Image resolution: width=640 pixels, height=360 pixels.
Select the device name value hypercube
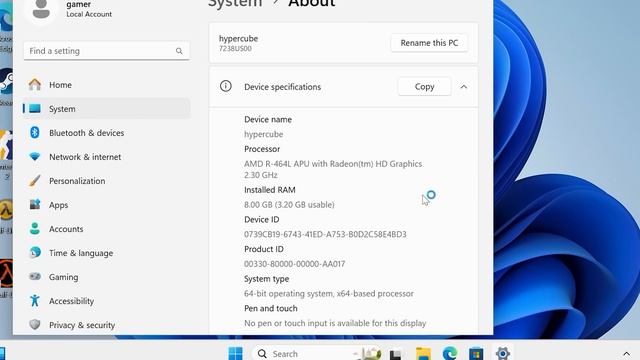point(263,134)
